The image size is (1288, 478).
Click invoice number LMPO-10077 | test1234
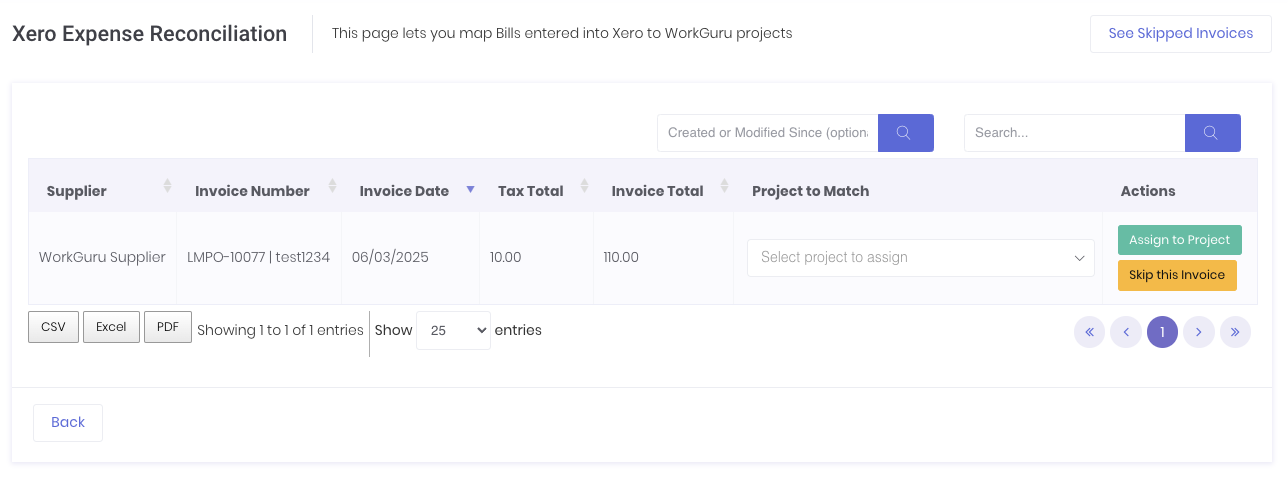[258, 257]
